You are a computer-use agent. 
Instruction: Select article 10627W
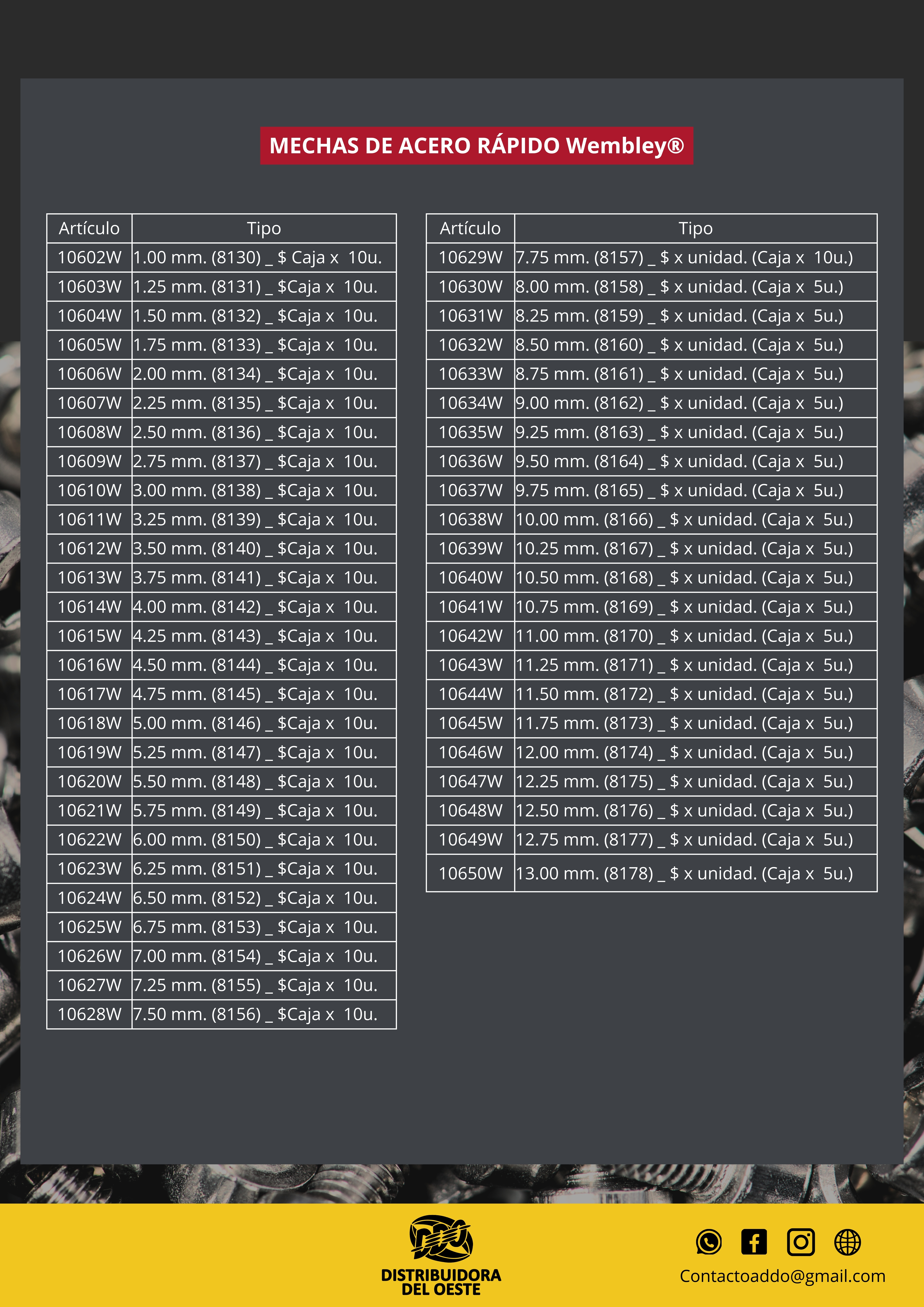pos(89,985)
